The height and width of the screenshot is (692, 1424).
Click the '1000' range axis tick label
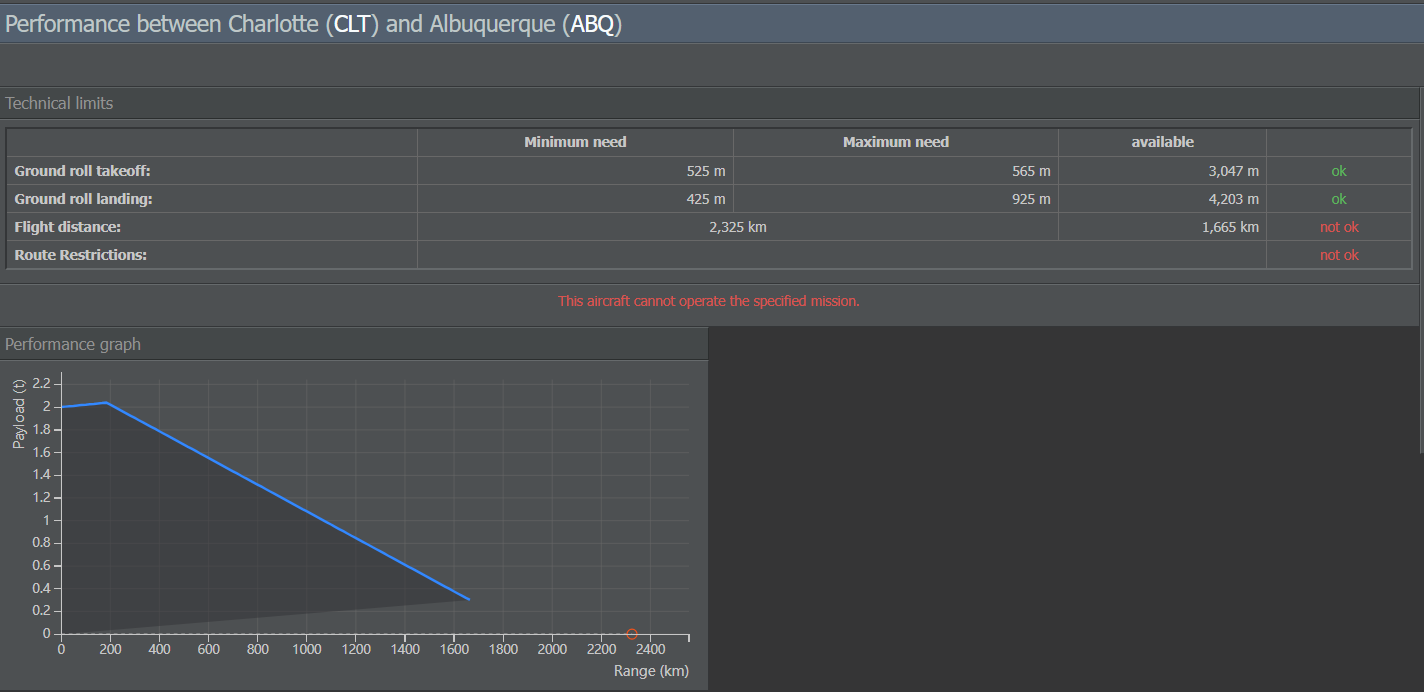307,650
